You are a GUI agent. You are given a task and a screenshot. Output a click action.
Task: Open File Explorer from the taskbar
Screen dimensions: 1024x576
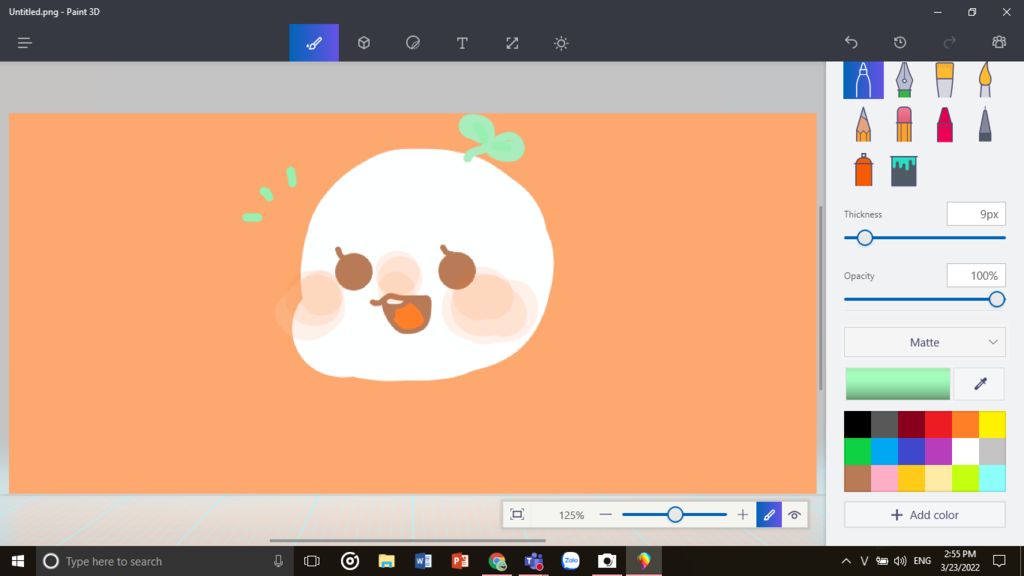387,561
